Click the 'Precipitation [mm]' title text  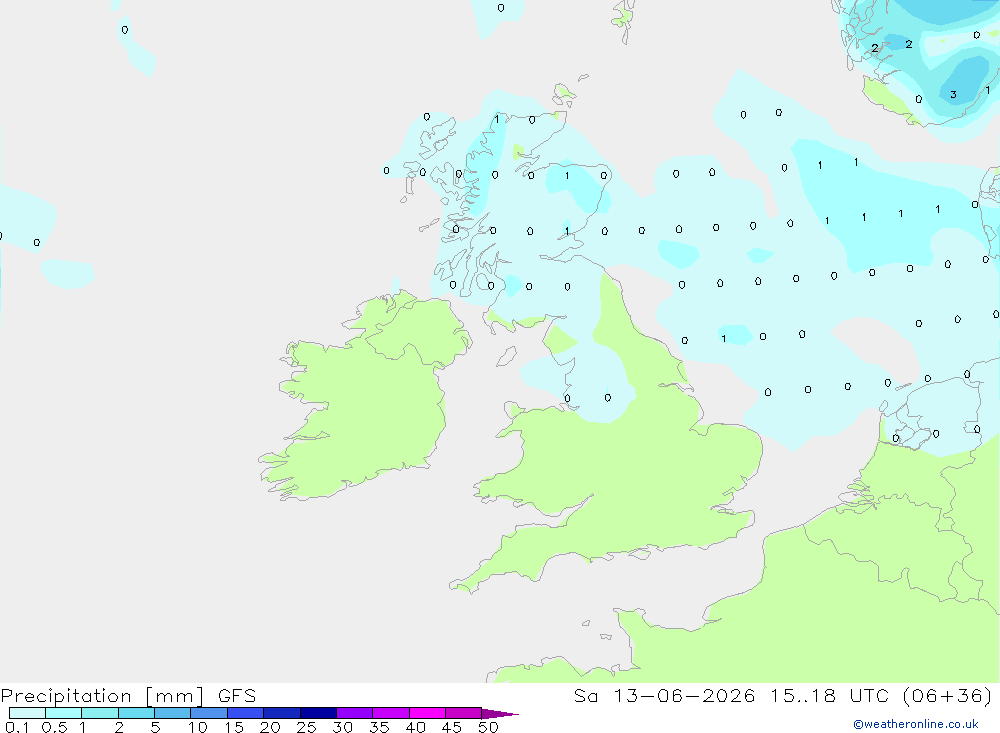[102, 696]
